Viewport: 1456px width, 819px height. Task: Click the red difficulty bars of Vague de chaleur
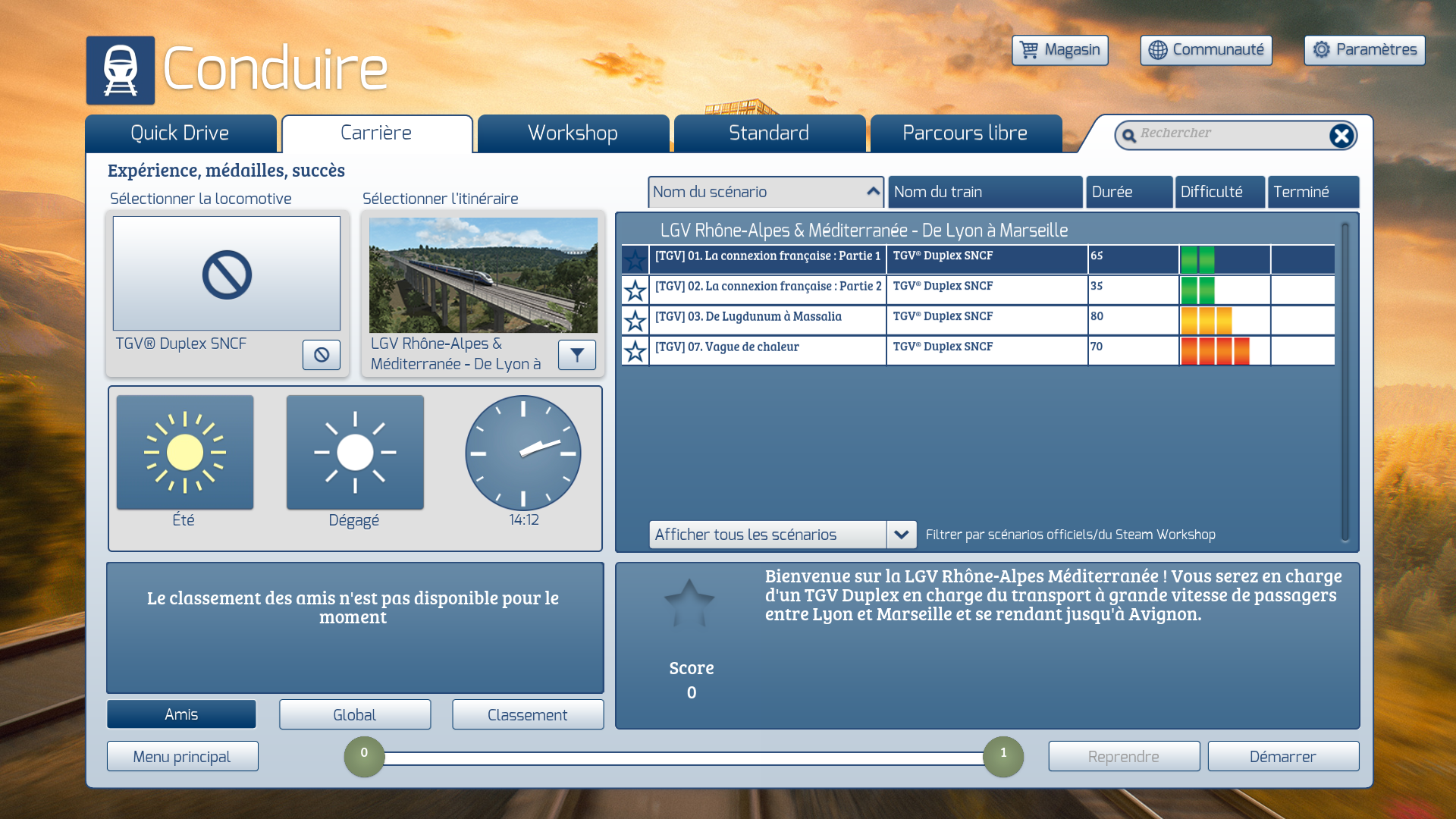tap(1215, 351)
